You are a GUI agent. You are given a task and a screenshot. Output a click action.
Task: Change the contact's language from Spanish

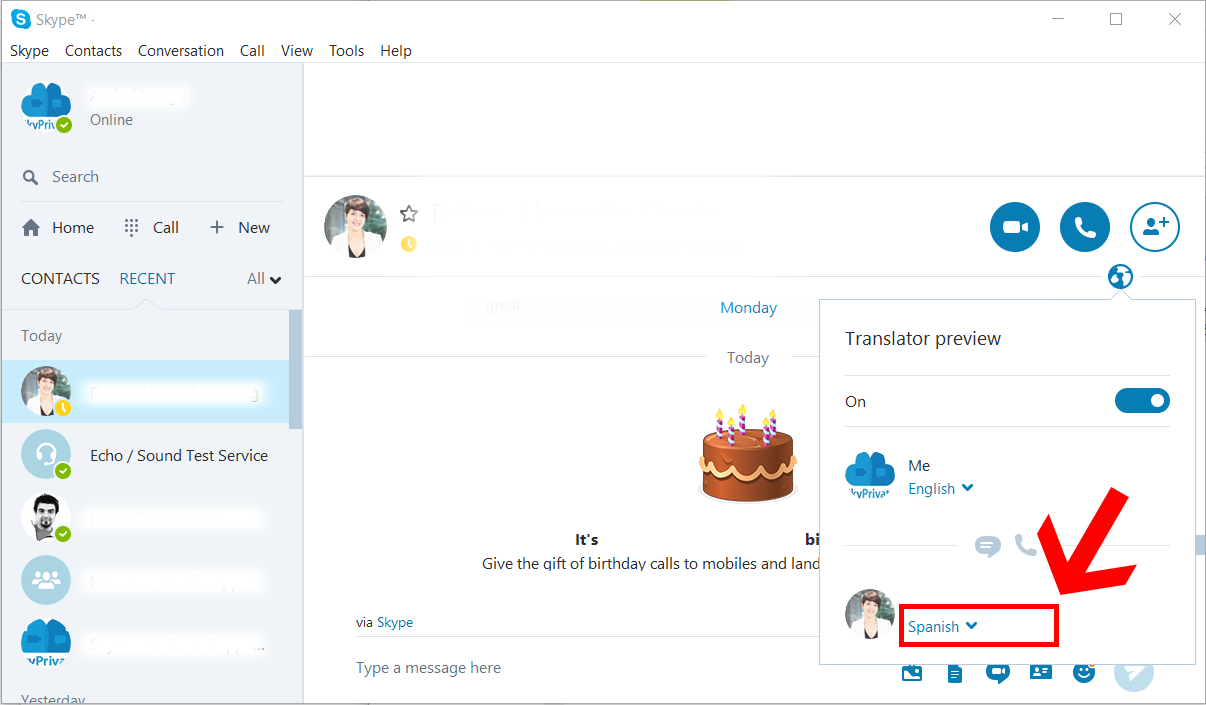tap(942, 627)
